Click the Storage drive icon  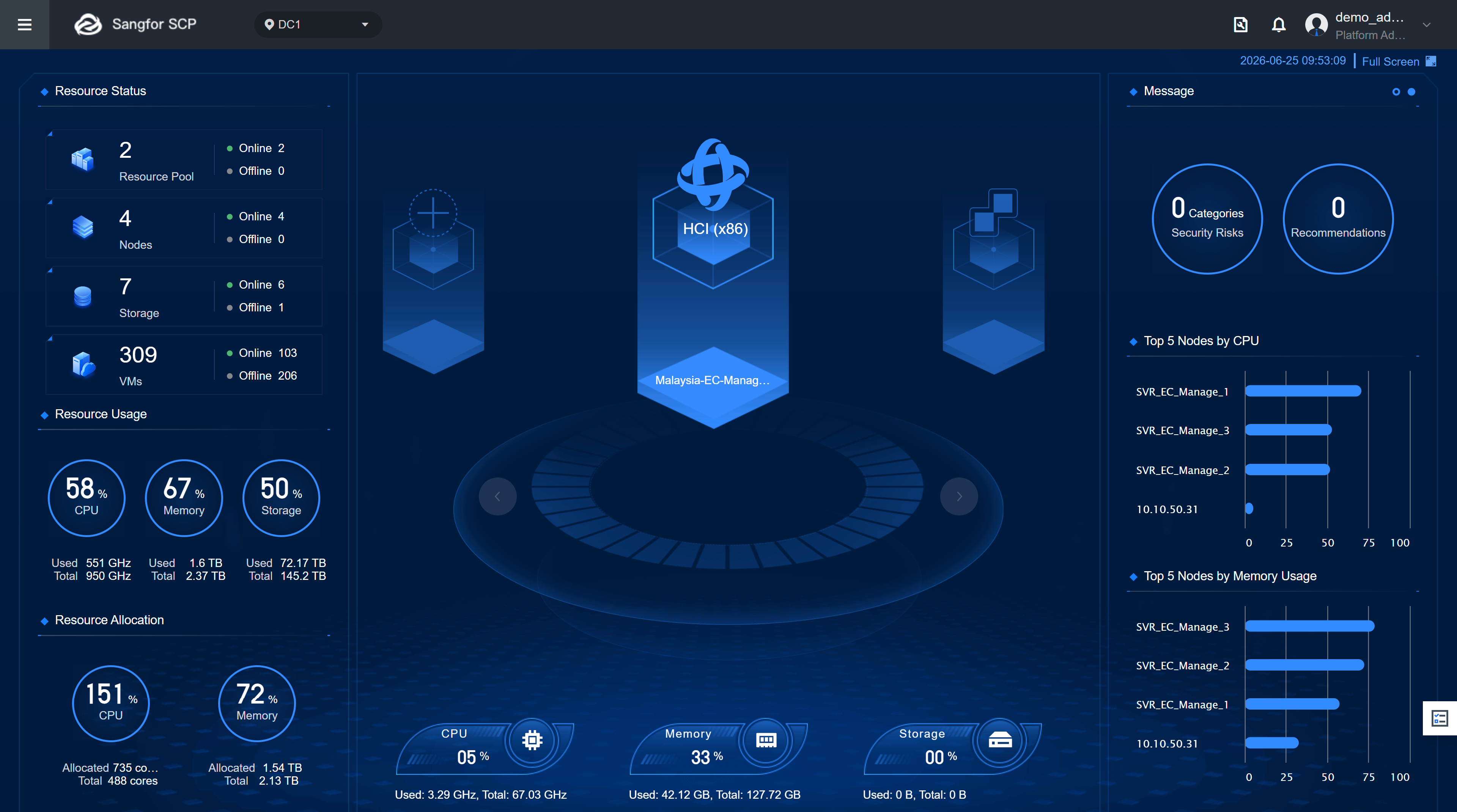(x=1000, y=740)
